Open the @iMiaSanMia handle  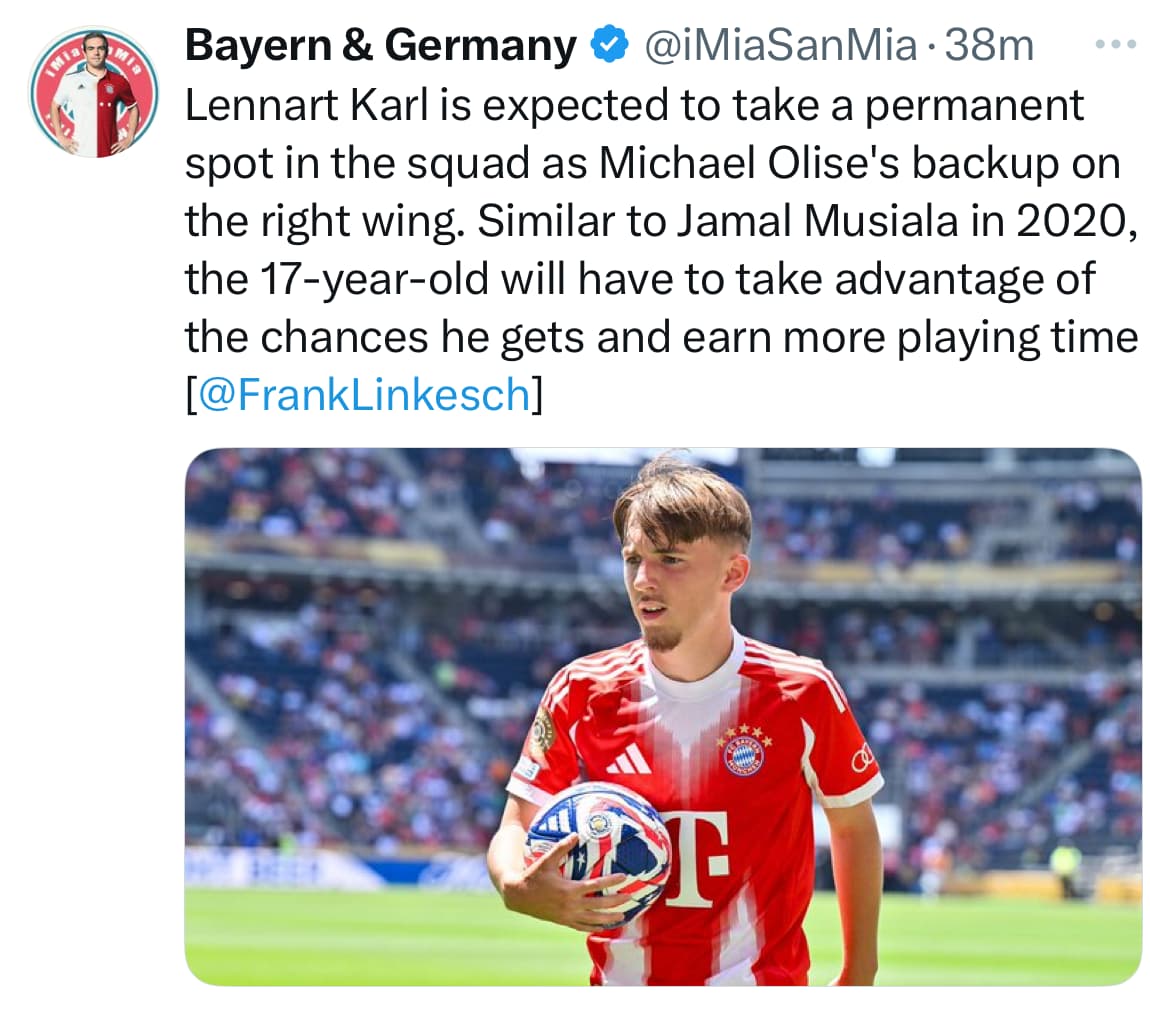point(780,45)
